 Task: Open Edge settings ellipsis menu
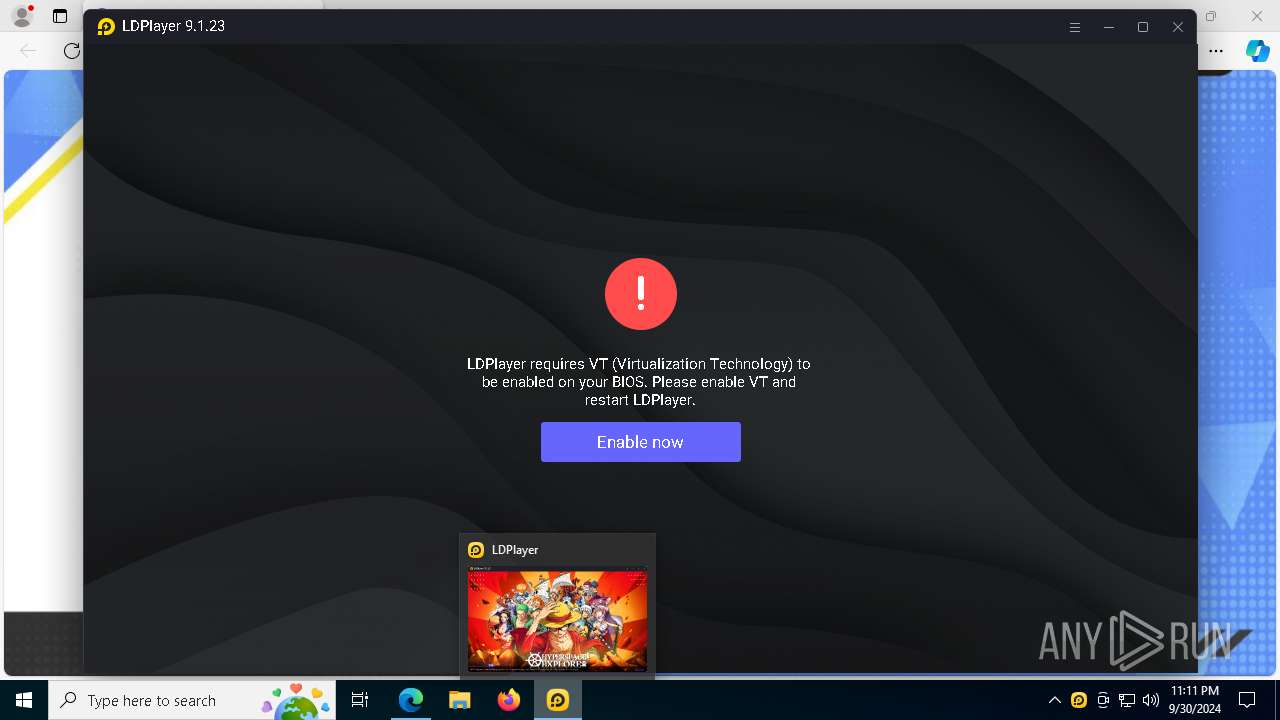click(1216, 51)
